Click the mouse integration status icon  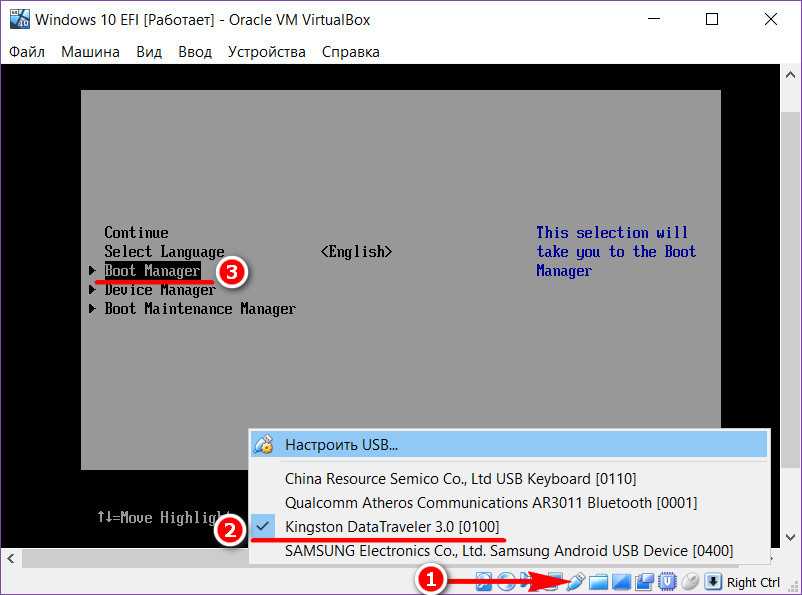pyautogui.click(x=690, y=582)
